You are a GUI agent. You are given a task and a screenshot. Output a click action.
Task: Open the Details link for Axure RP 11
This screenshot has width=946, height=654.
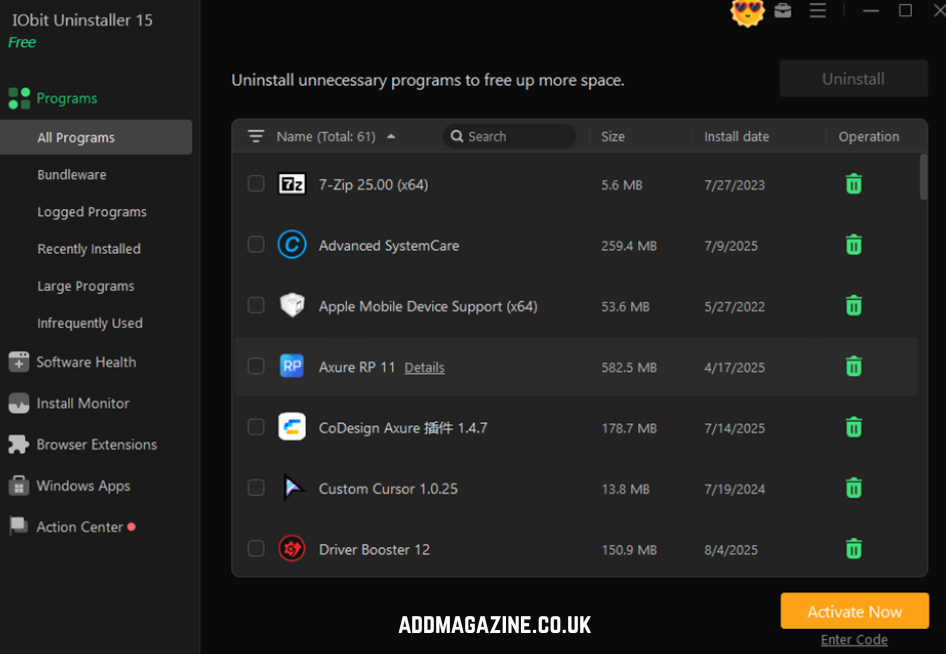[x=424, y=368]
